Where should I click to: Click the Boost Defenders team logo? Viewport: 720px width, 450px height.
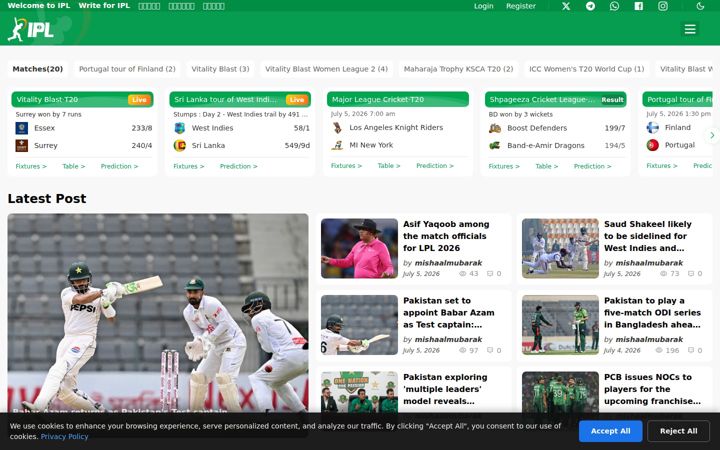(495, 128)
